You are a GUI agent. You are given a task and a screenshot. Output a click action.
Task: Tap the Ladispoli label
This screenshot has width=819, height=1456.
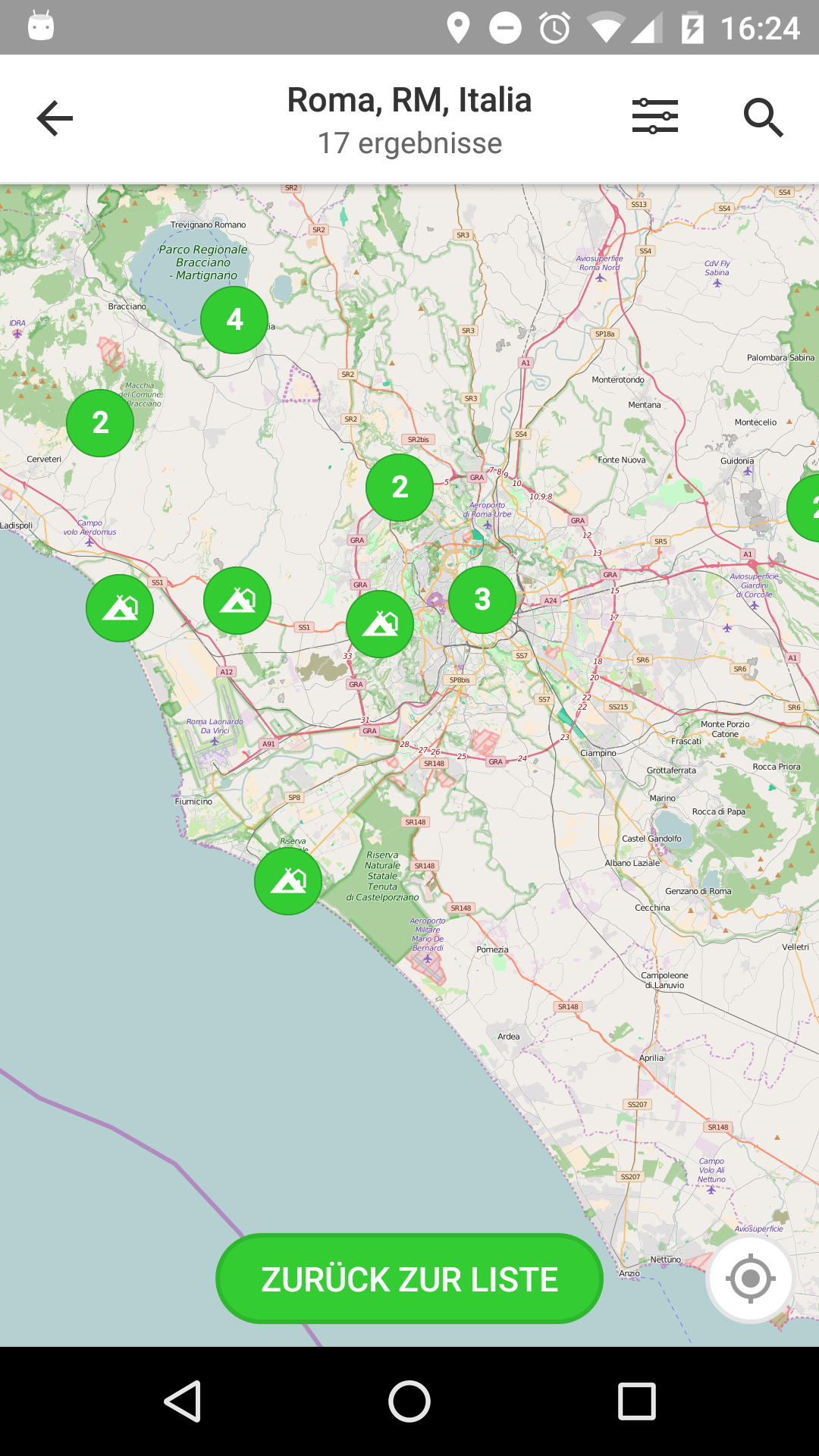(x=17, y=526)
